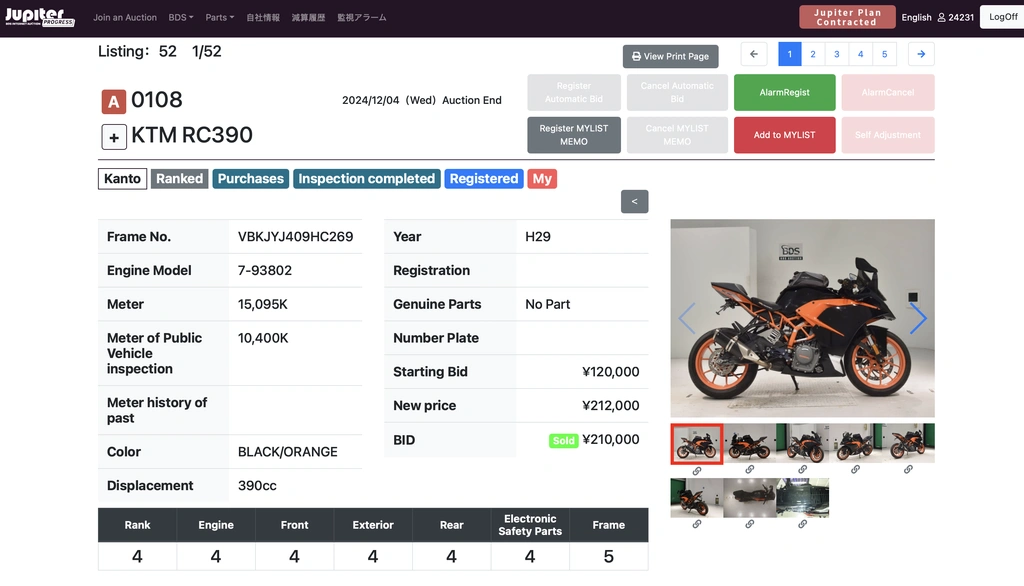Click the Ranked tag

coord(180,178)
